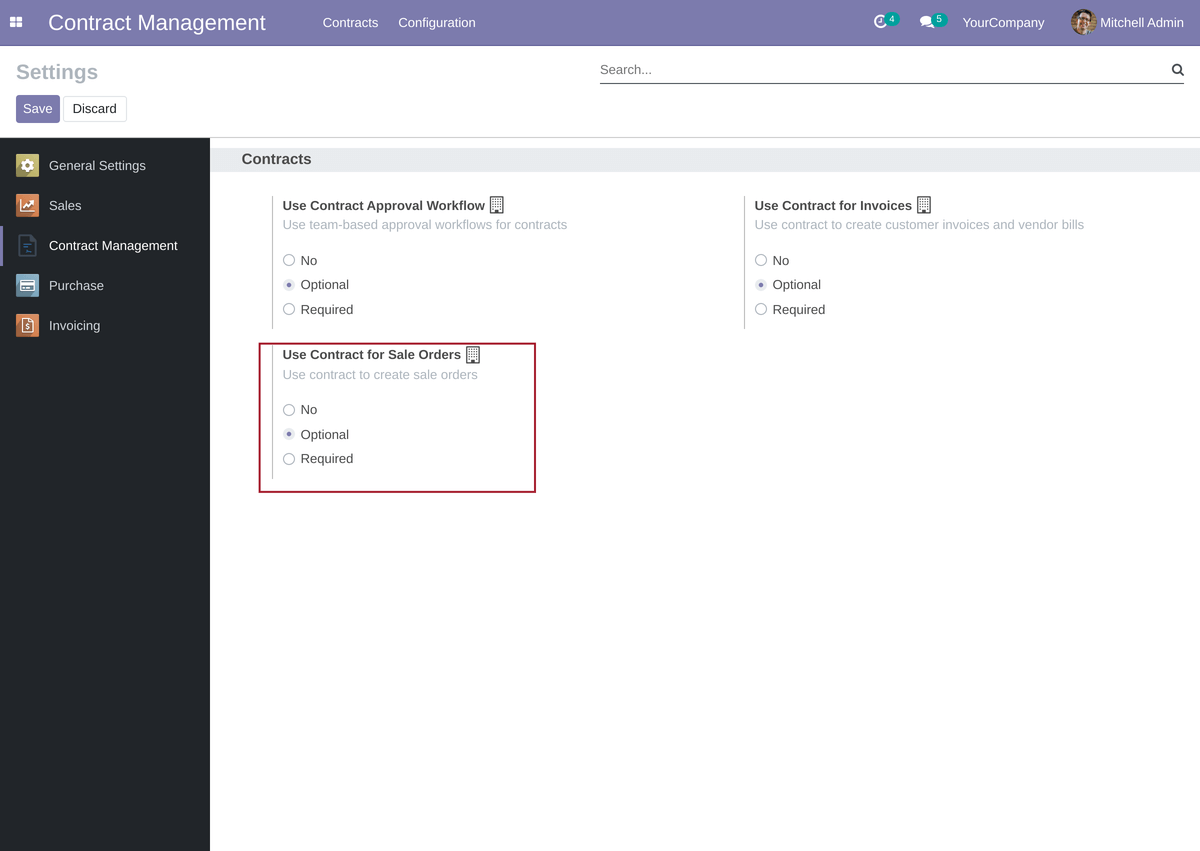Open the Sales settings sidebar icon
Screen dimensions: 1200x851
pos(27,205)
